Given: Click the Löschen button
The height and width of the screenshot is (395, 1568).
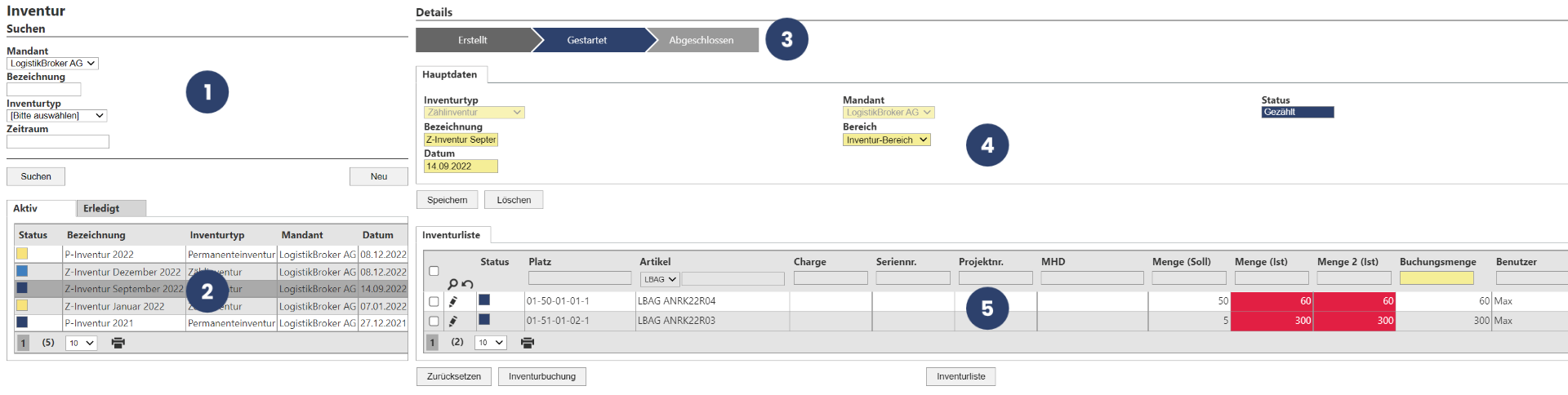Looking at the screenshot, I should [x=514, y=200].
